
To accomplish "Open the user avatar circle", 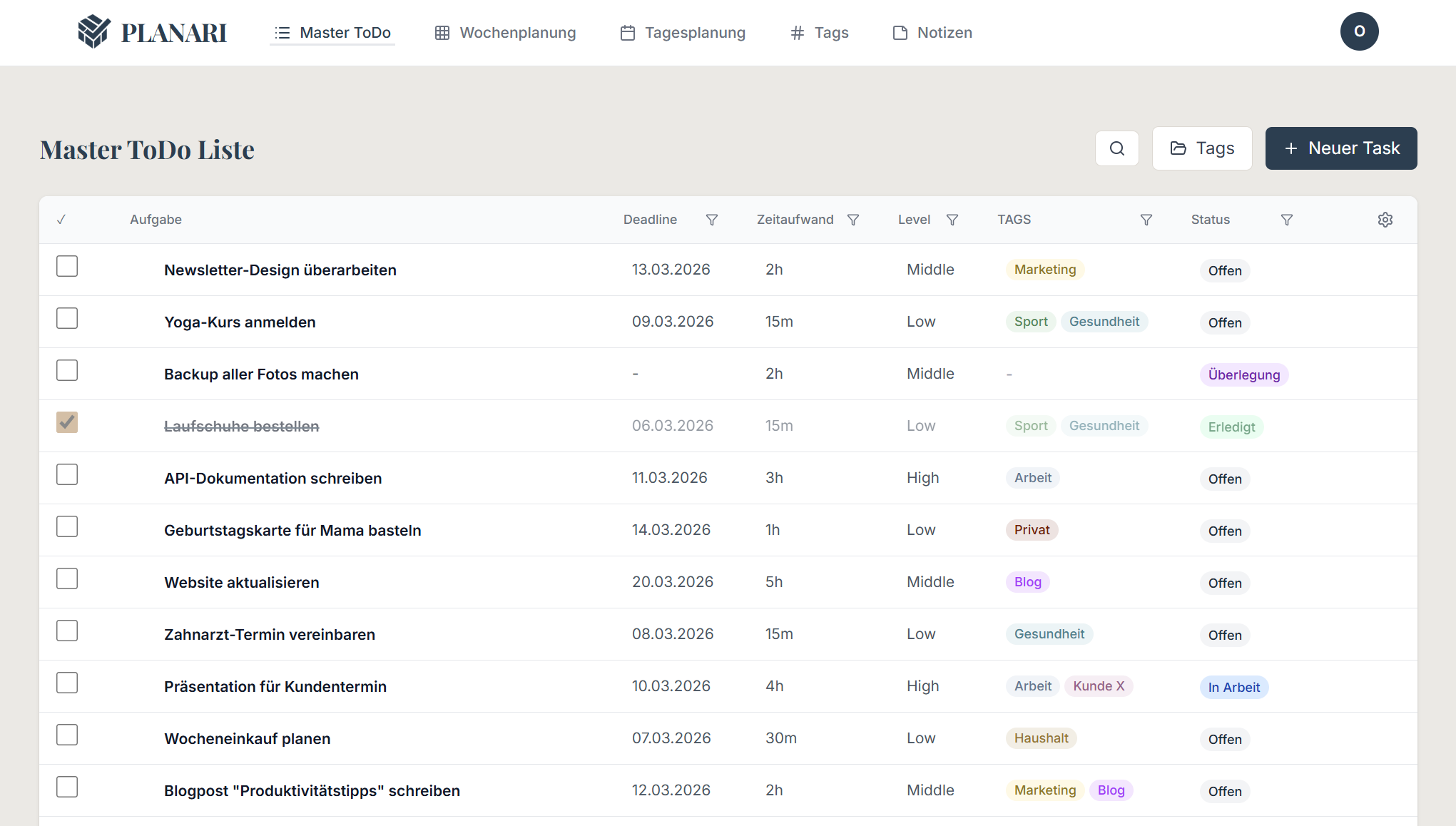I will click(x=1358, y=31).
